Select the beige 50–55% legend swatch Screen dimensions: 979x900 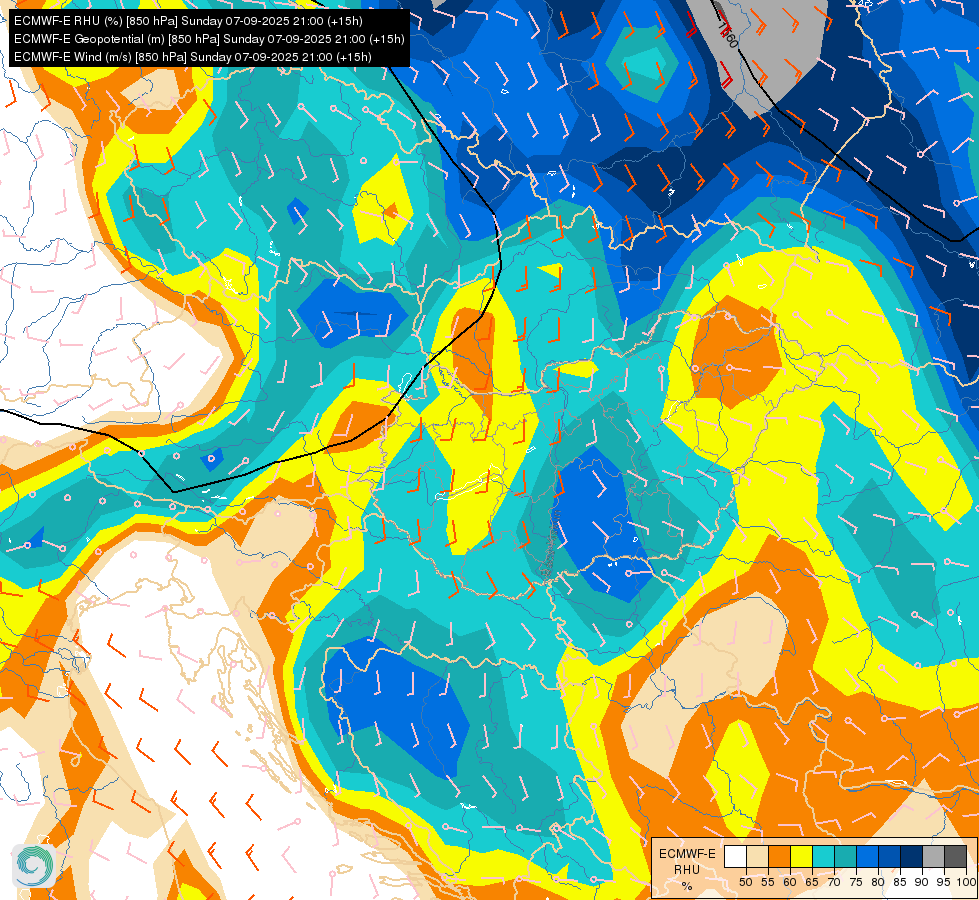point(757,857)
